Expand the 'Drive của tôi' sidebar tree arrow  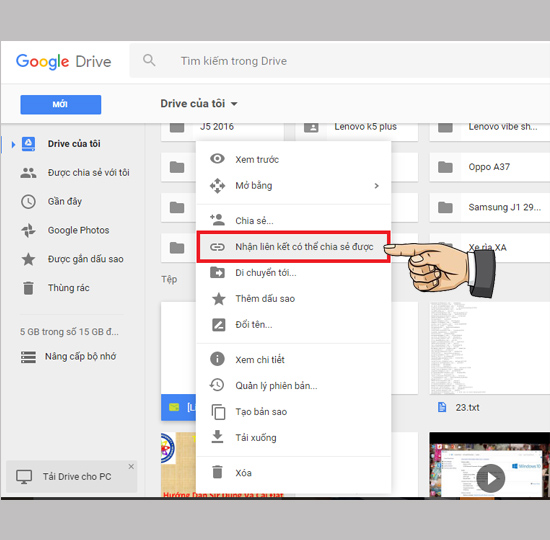(x=13, y=144)
